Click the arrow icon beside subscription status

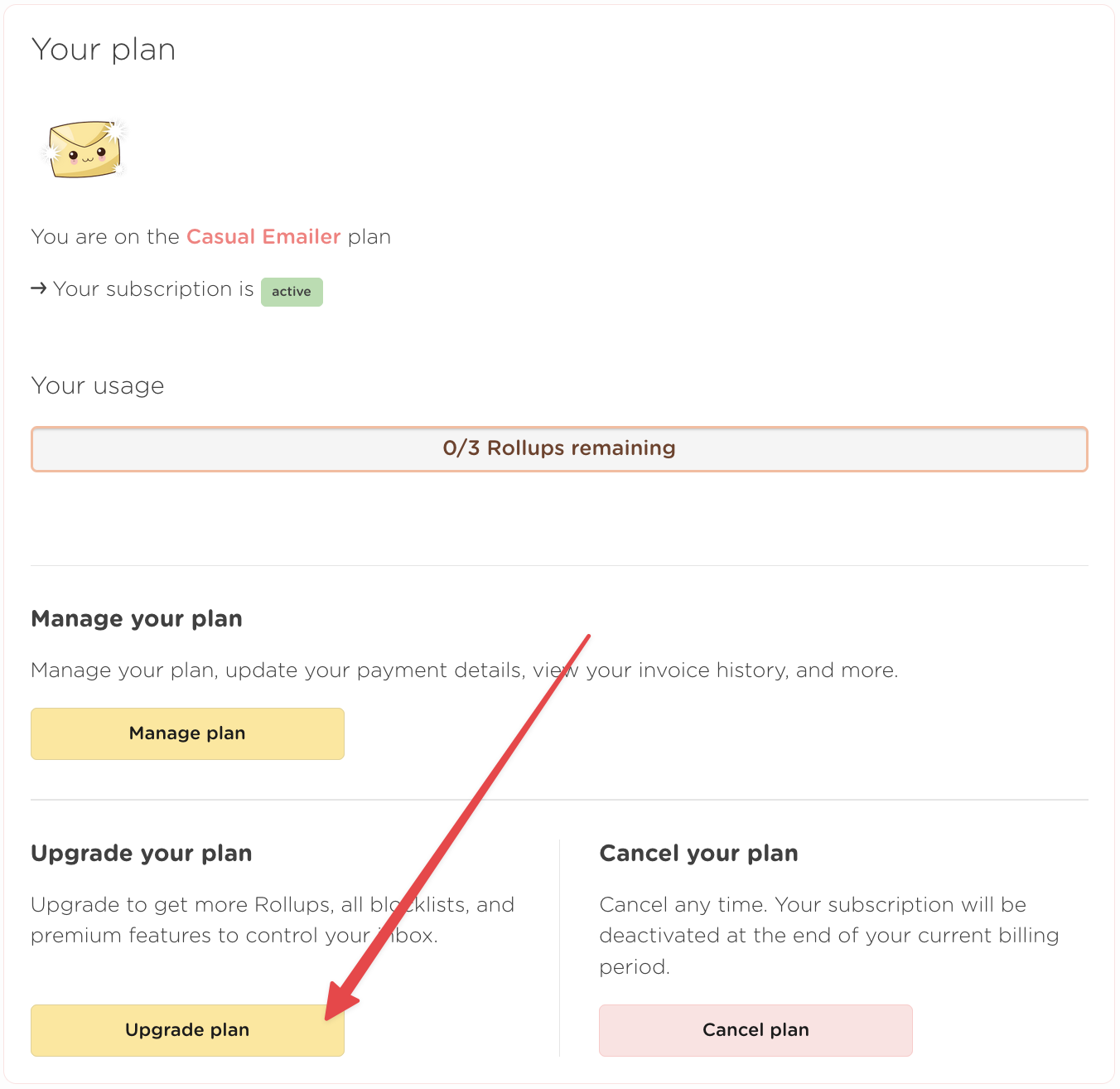point(38,288)
